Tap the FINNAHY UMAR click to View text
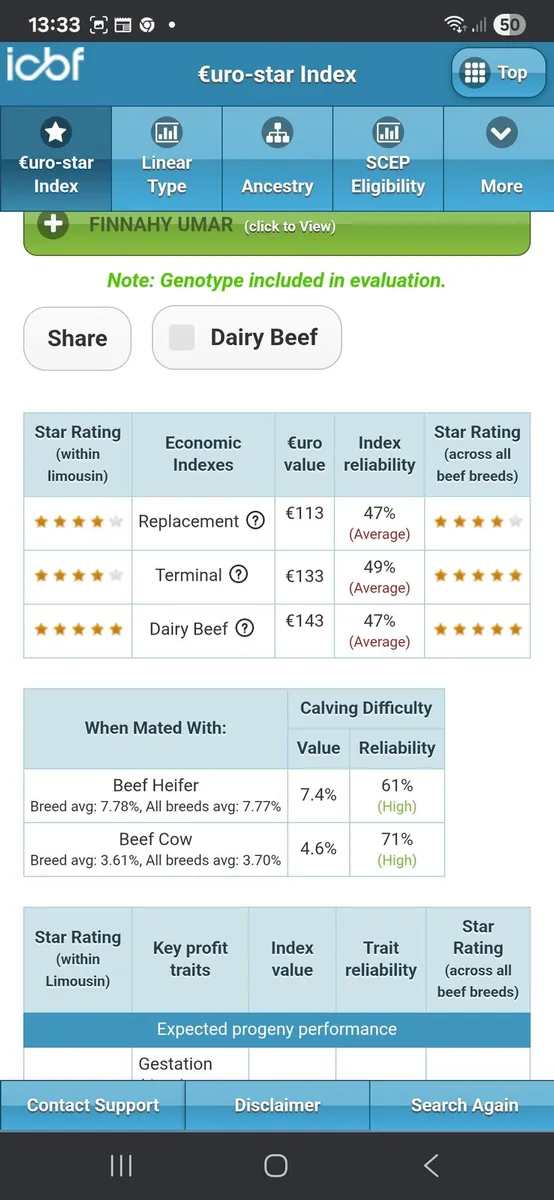Image resolution: width=554 pixels, height=1200 pixels. click(212, 226)
